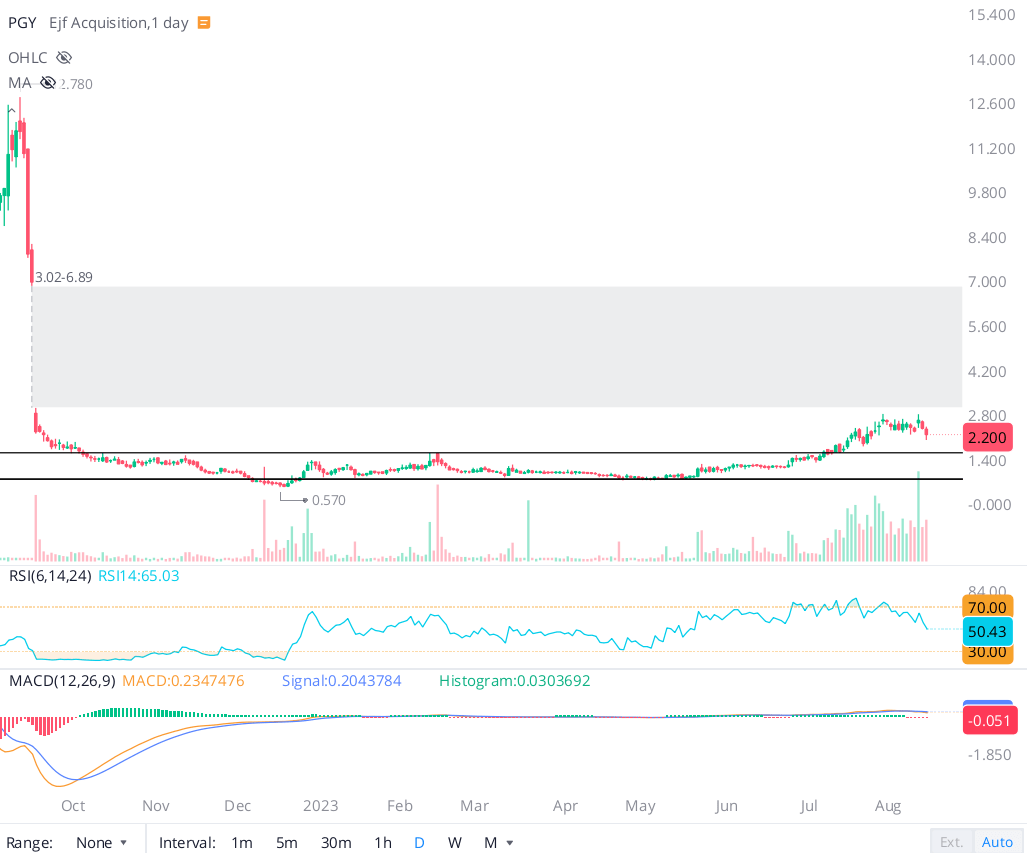Select the 5m interval

pos(286,842)
